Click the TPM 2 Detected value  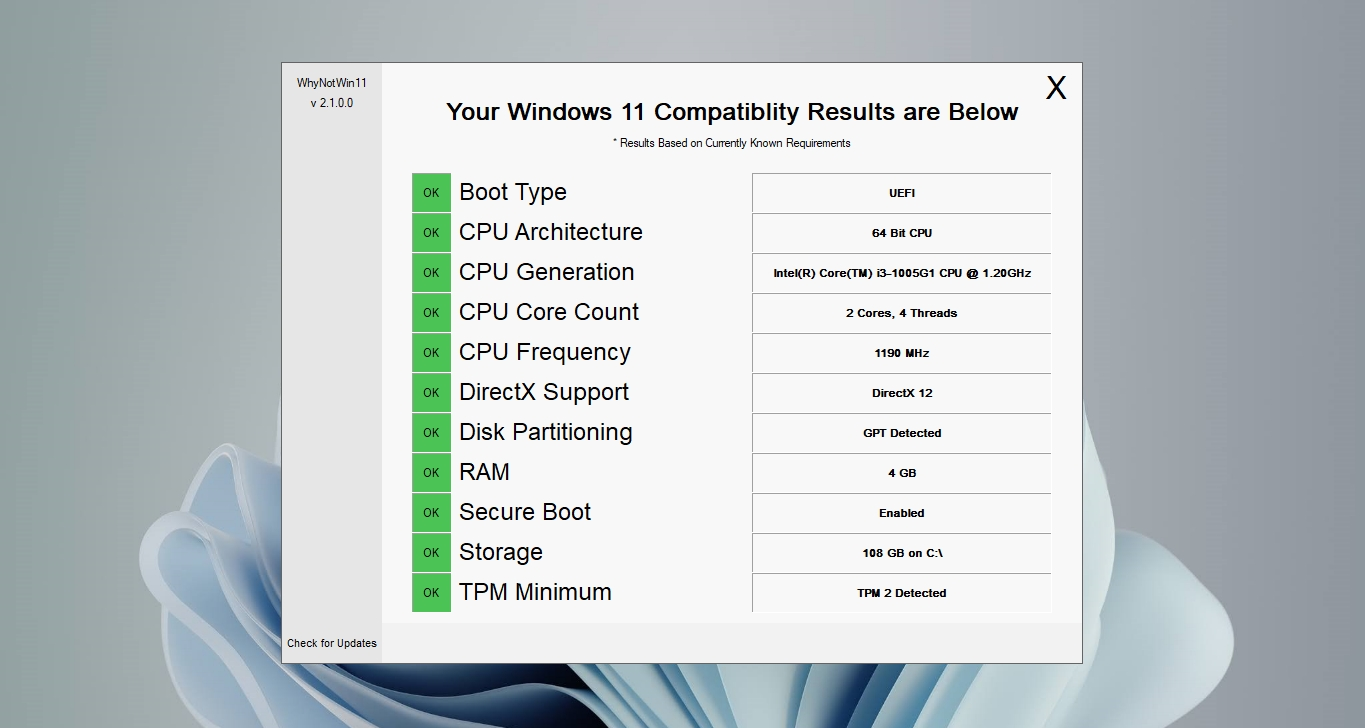point(902,593)
